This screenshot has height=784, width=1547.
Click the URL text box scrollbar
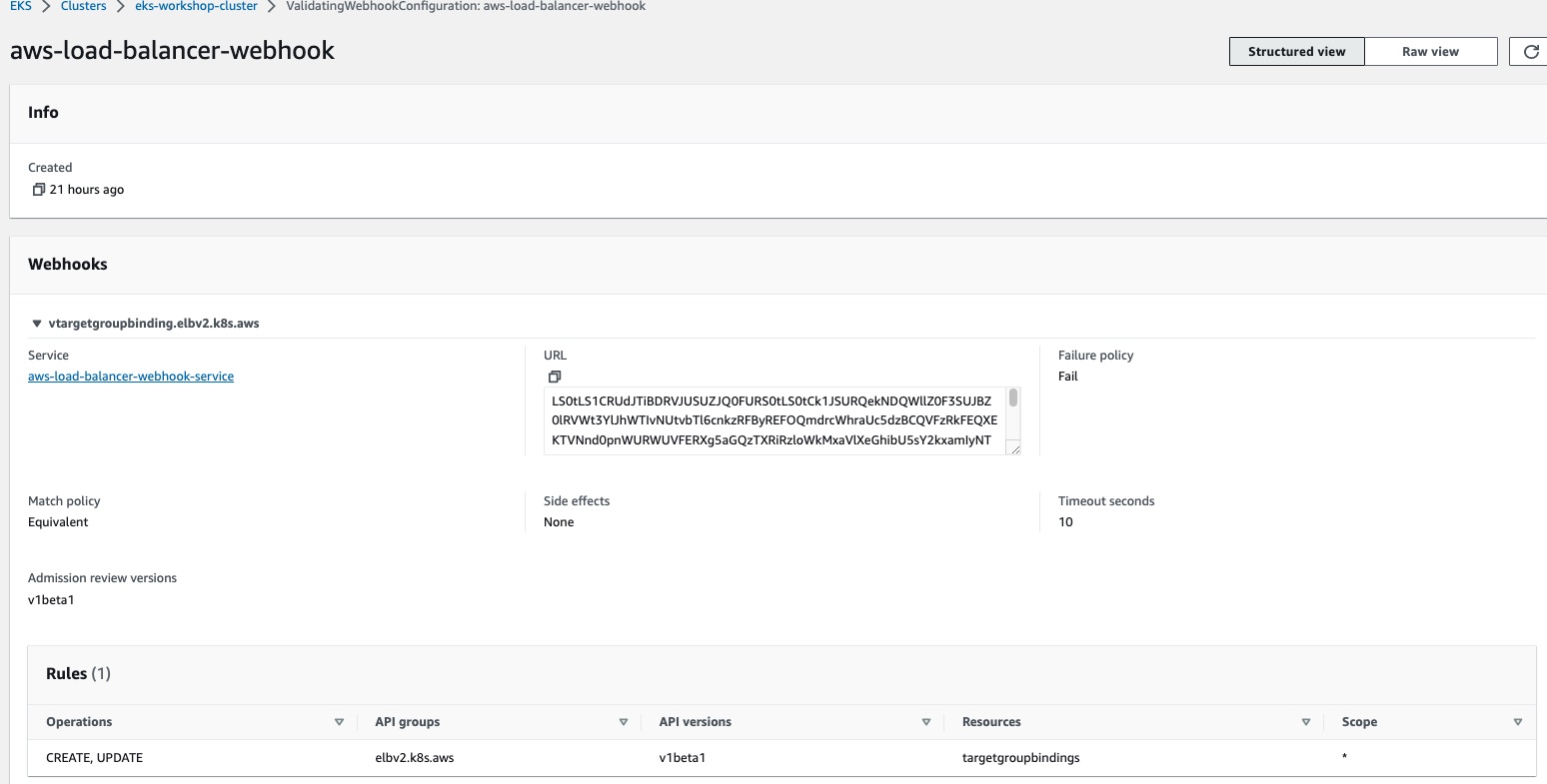point(1013,399)
